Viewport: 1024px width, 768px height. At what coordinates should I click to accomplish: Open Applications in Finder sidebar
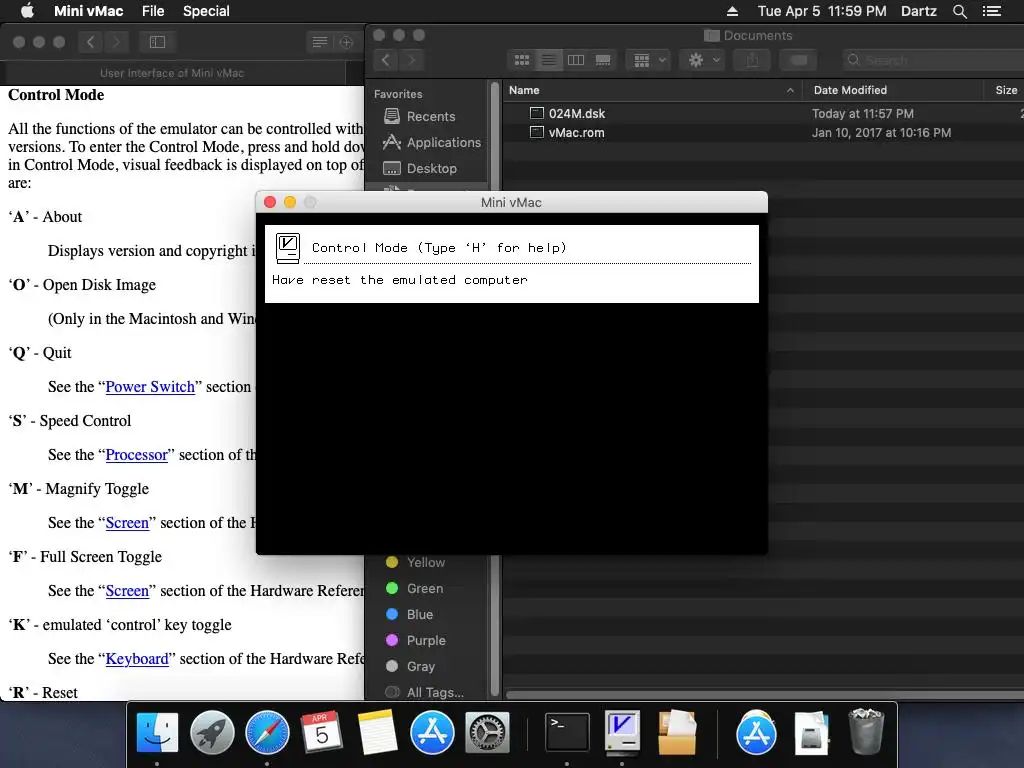[432, 142]
